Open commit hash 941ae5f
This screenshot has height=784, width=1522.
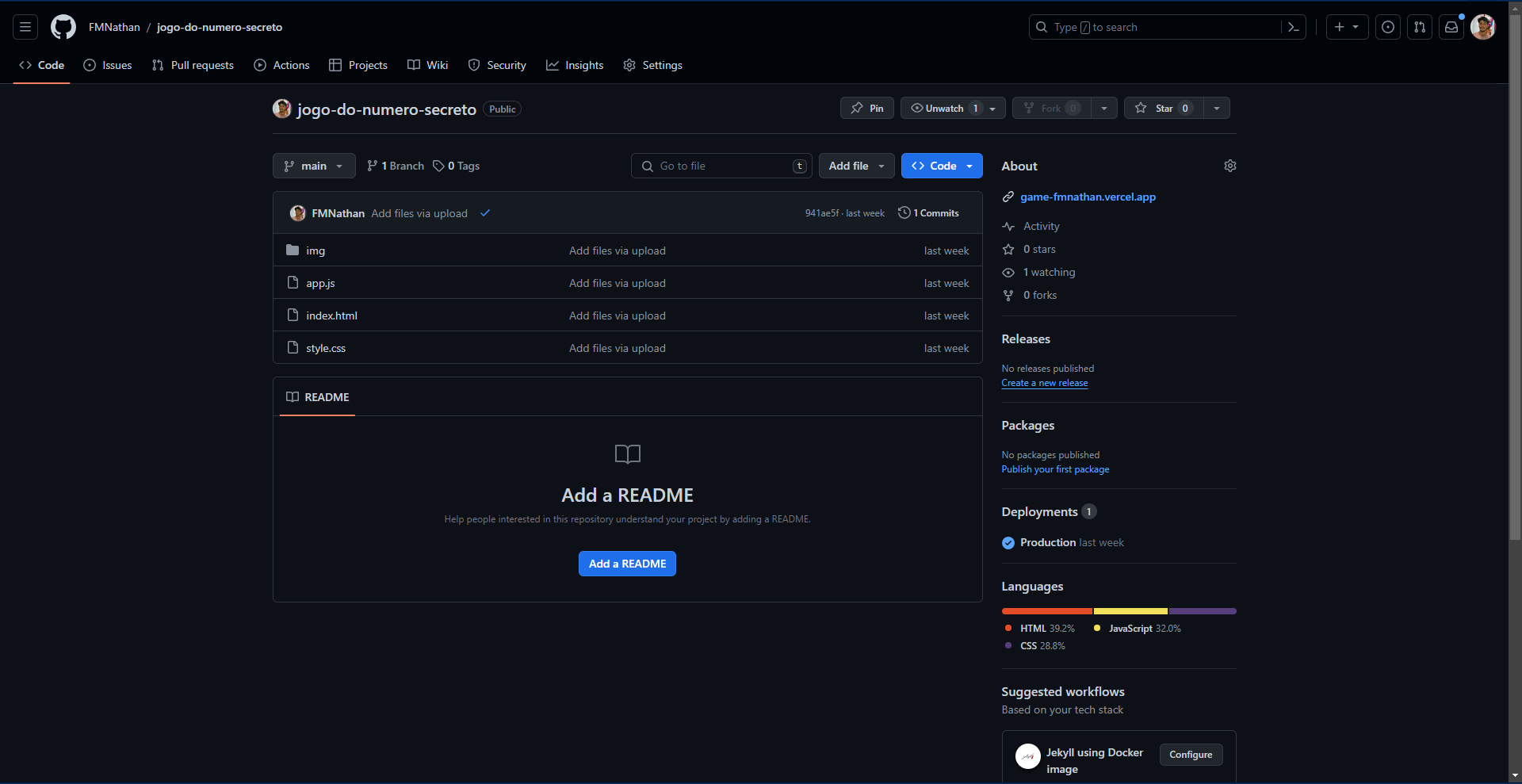pos(822,213)
